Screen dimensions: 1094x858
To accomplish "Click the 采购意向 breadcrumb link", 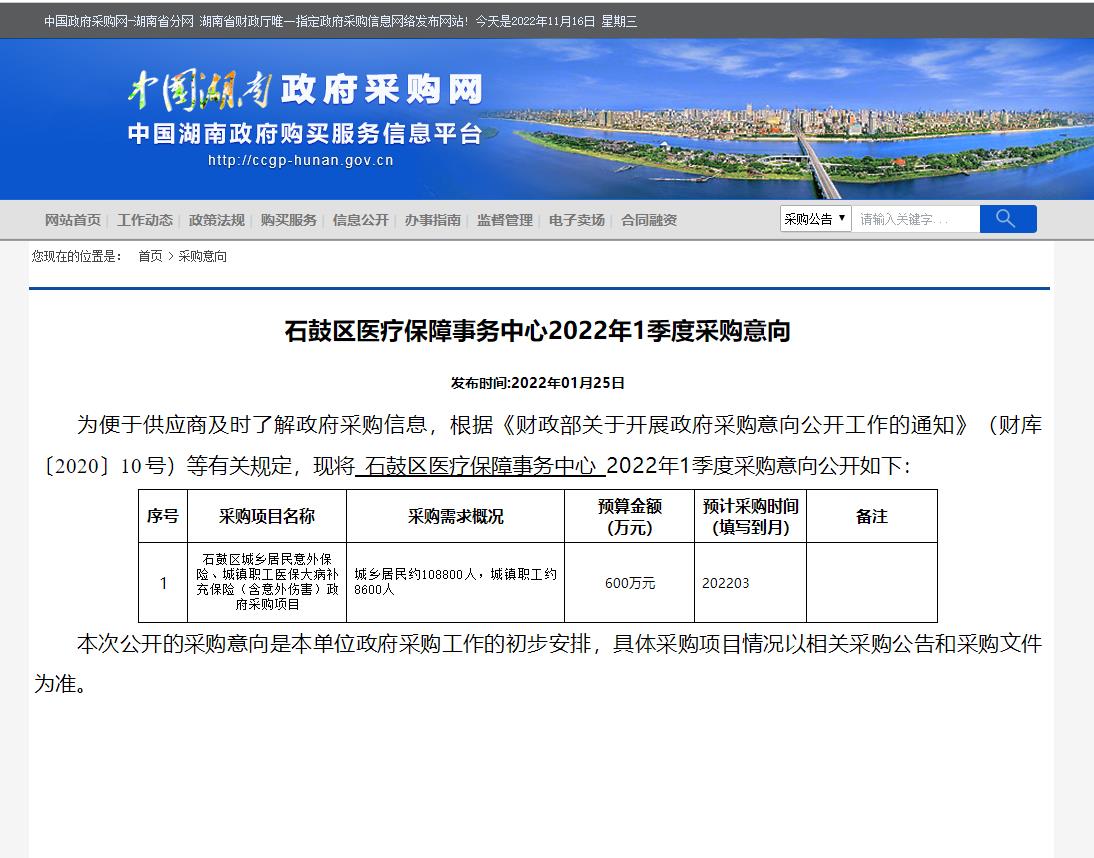I will point(202,256).
